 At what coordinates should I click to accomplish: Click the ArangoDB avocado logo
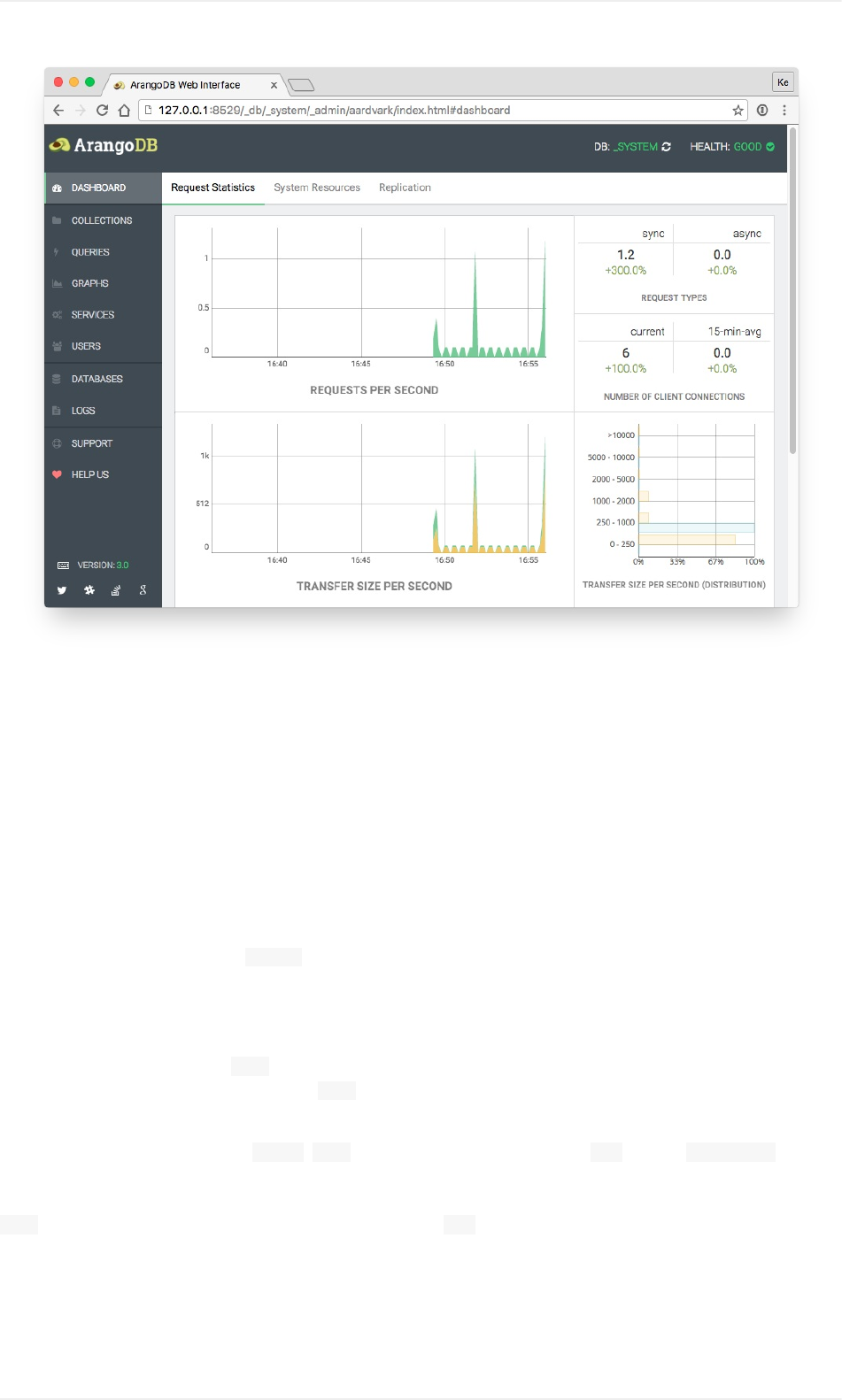click(x=59, y=145)
